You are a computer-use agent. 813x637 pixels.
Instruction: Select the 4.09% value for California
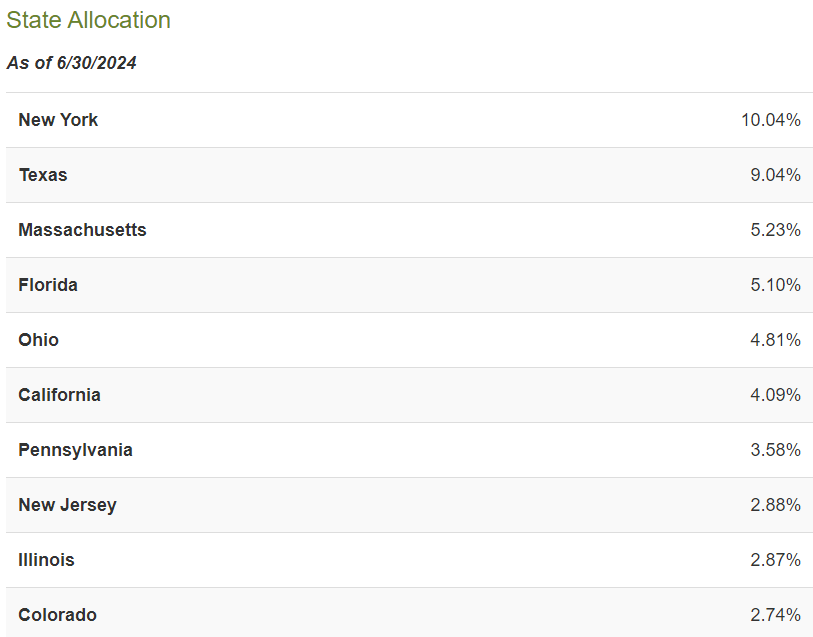pyautogui.click(x=775, y=395)
